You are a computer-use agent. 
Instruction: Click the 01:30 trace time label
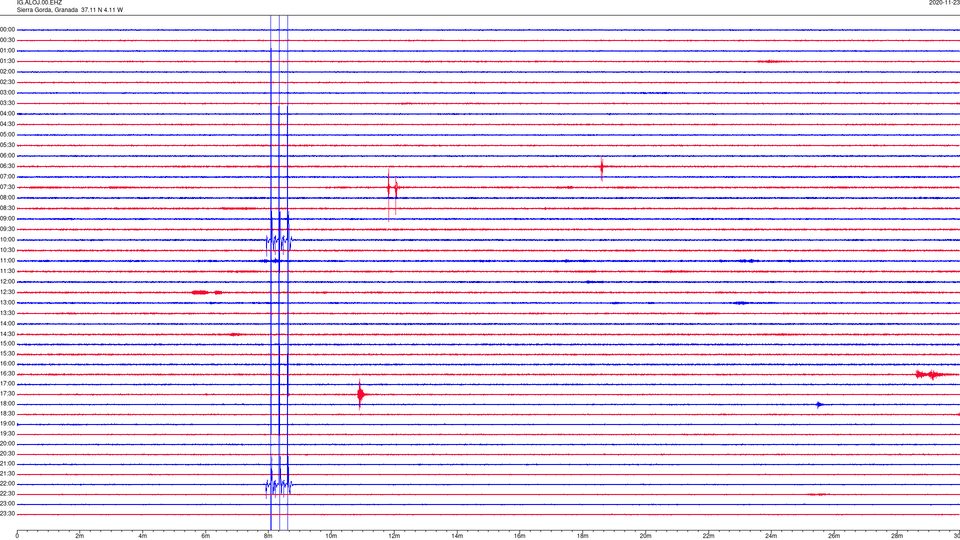(7, 61)
